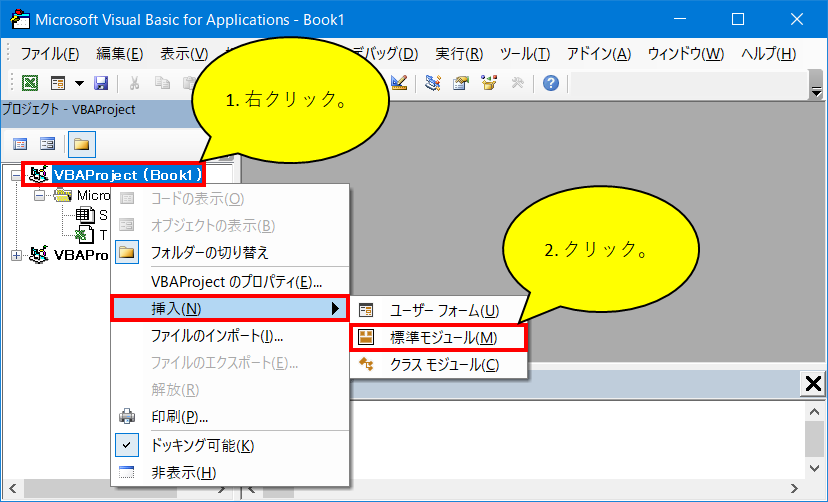The image size is (828, 502).
Task: Maximize the Visual Basic window
Action: [x=738, y=20]
